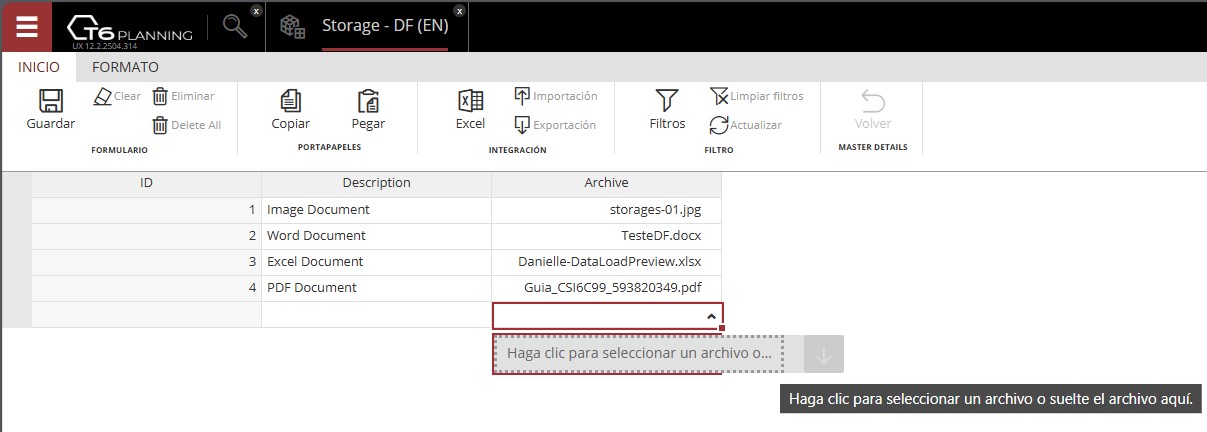Close the search tab
Image resolution: width=1207 pixels, height=432 pixels.
point(256,11)
